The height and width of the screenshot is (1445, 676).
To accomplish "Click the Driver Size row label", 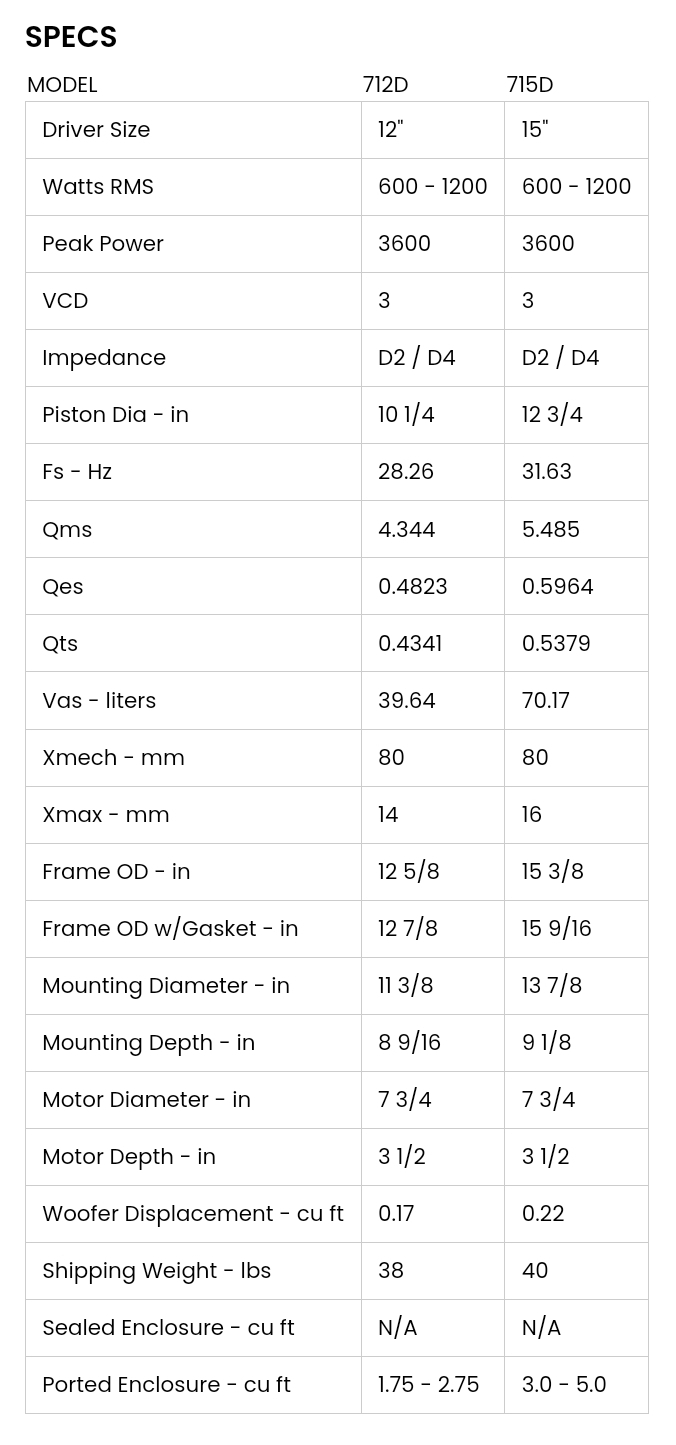I will click(x=96, y=130).
